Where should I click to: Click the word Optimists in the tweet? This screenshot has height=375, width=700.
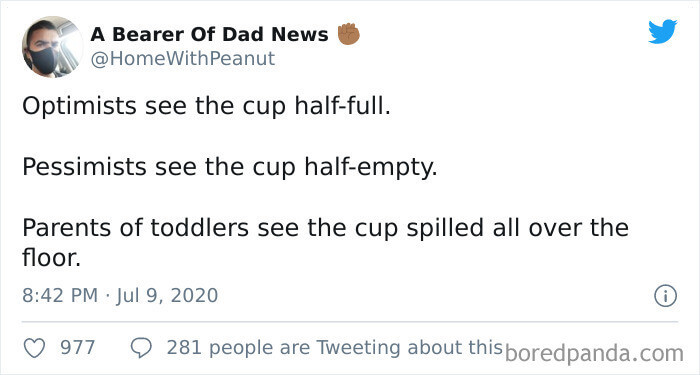point(79,107)
